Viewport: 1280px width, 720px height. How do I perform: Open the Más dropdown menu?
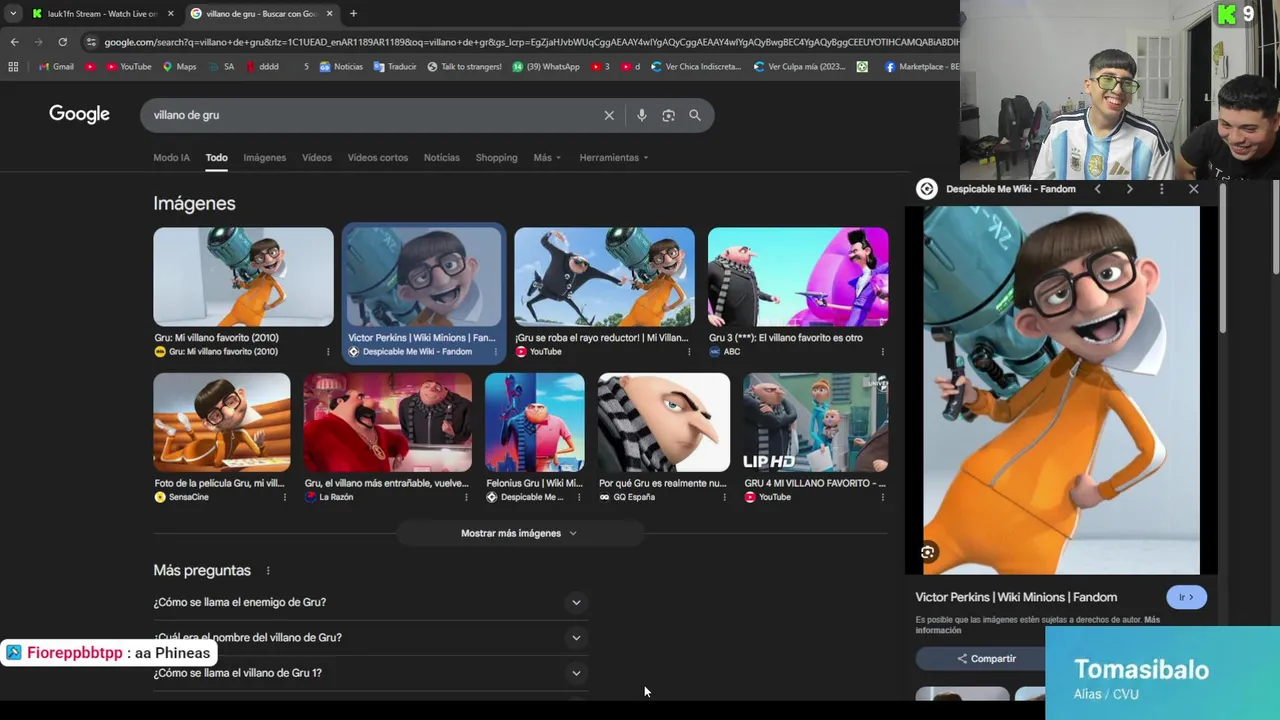tap(547, 157)
